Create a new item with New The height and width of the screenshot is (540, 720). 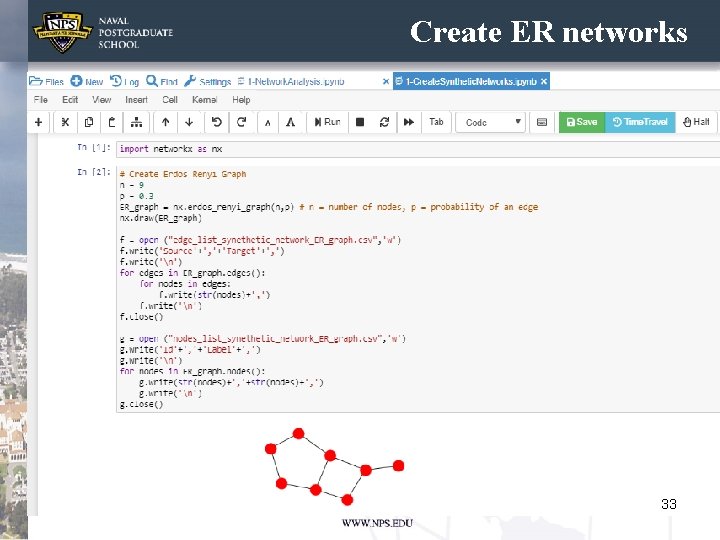point(87,82)
